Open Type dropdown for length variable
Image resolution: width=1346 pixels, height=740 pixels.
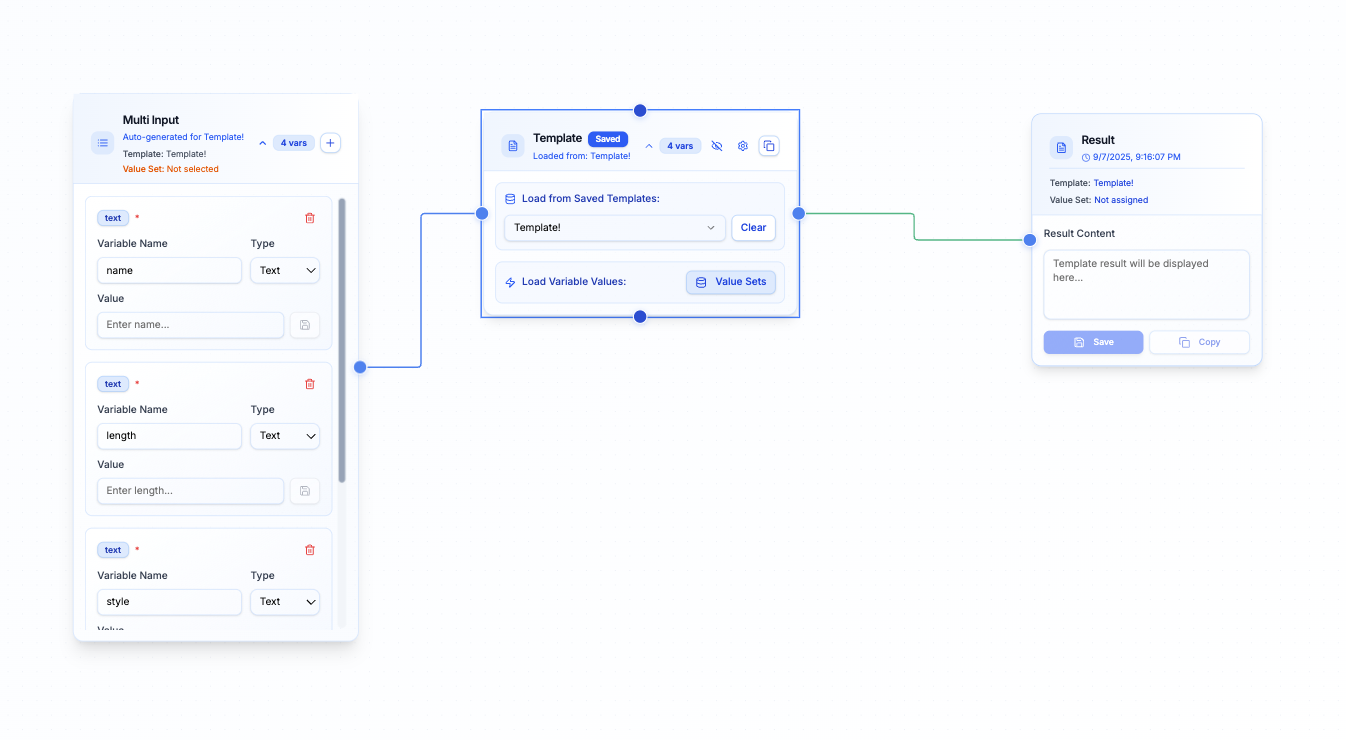(284, 436)
